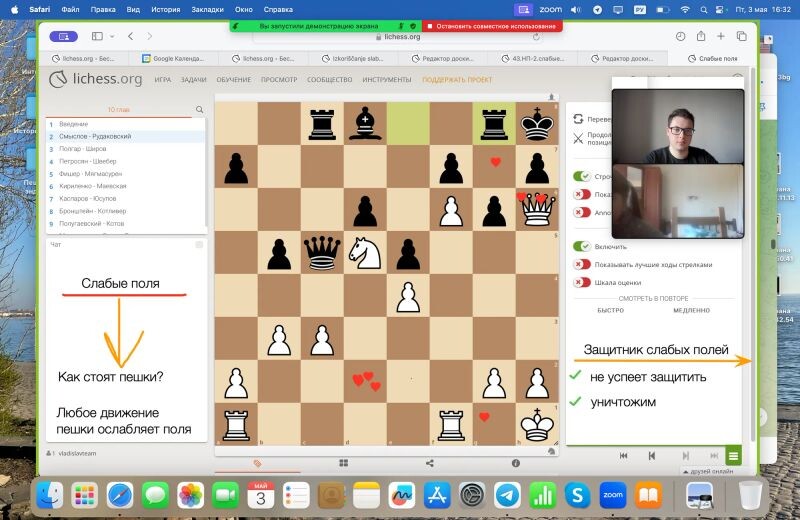Jump to first move with rewind icon
Viewport: 800px width, 520px height.
(x=624, y=456)
